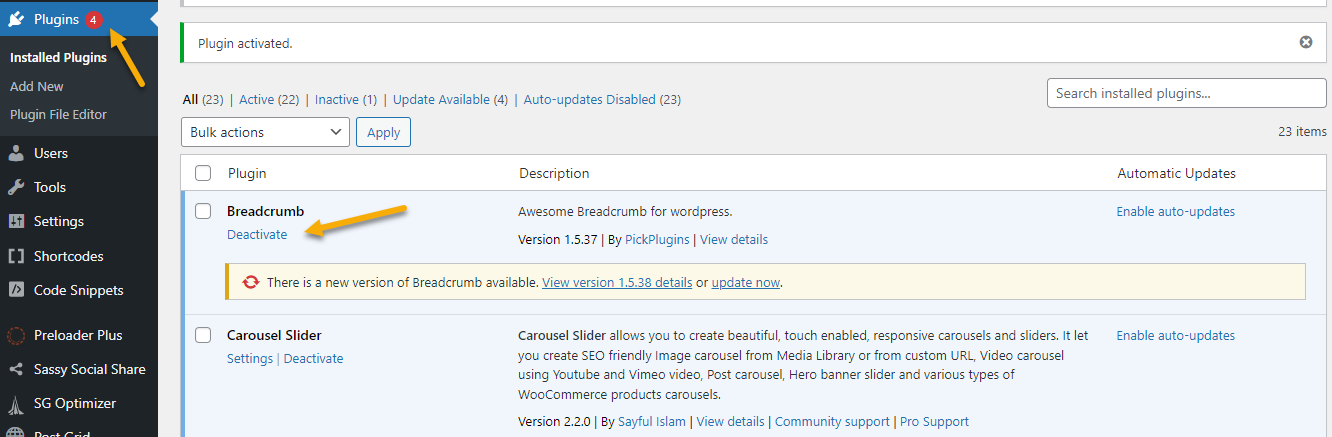This screenshot has height=437, width=1332.
Task: Deactivate the Breadcrumb plugin
Action: tap(257, 234)
